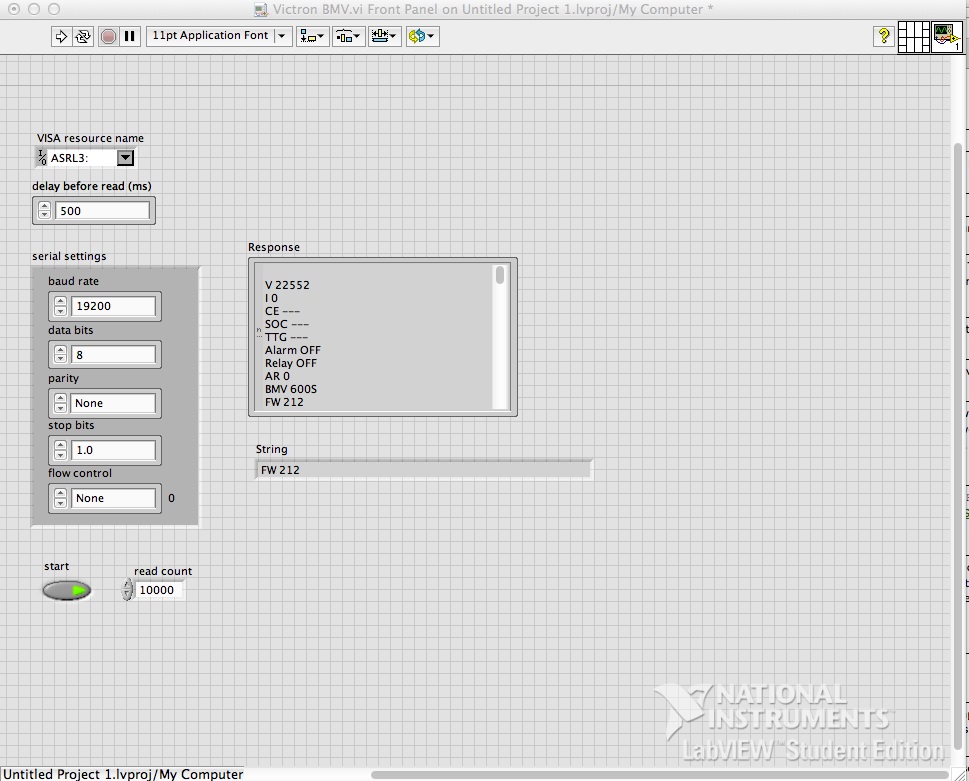Viewport: 969px width, 781px height.
Task: Click the Run arrow button
Action: [61, 36]
